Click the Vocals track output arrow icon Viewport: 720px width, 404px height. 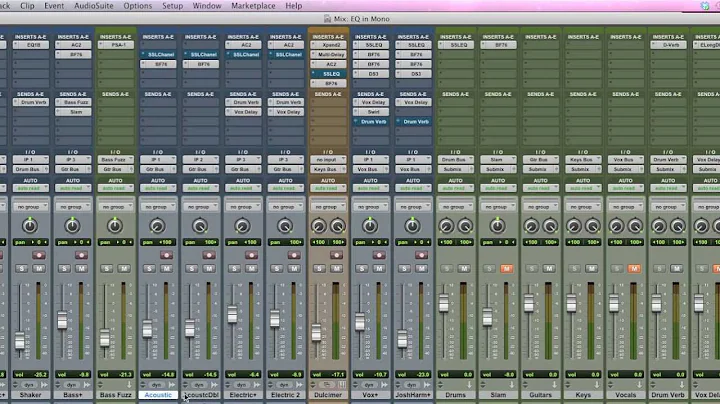(639, 385)
